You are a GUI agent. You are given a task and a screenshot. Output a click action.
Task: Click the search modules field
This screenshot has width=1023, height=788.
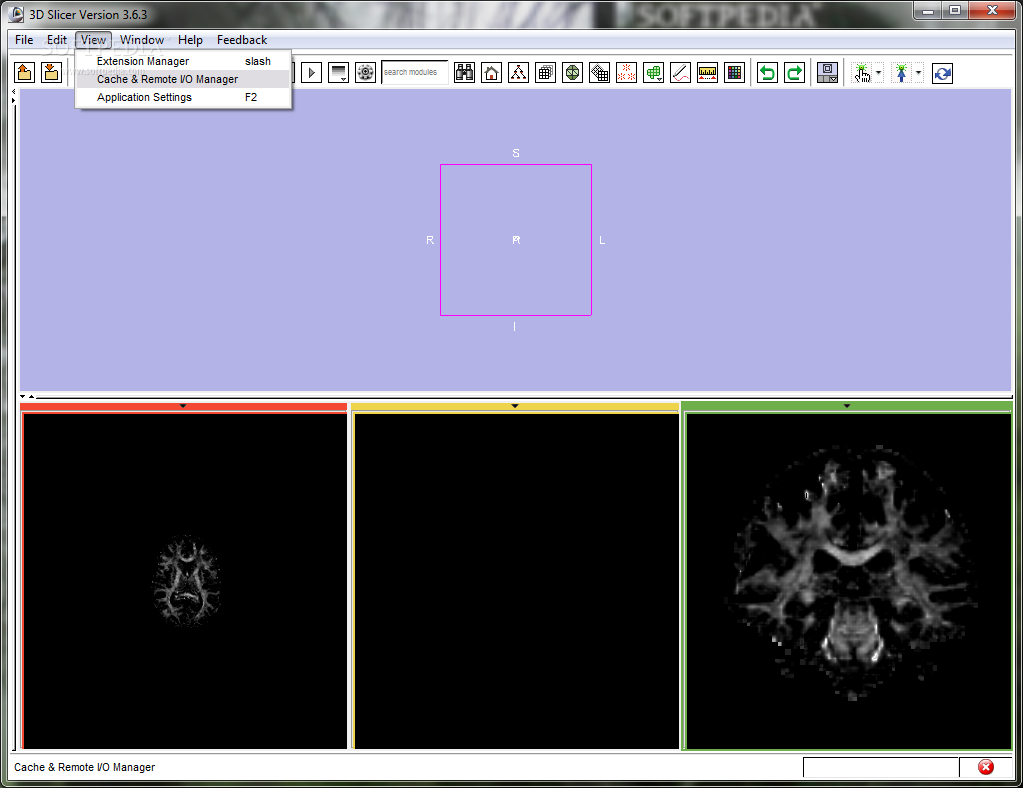415,72
